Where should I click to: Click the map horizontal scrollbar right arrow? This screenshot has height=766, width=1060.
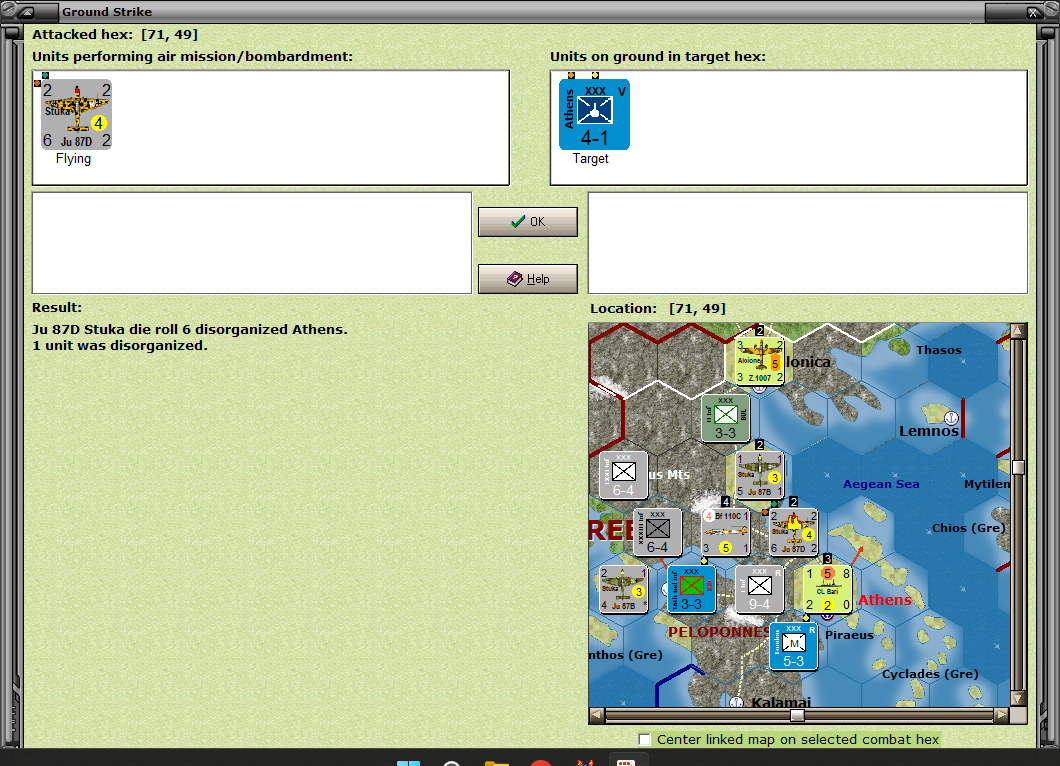[x=1002, y=715]
